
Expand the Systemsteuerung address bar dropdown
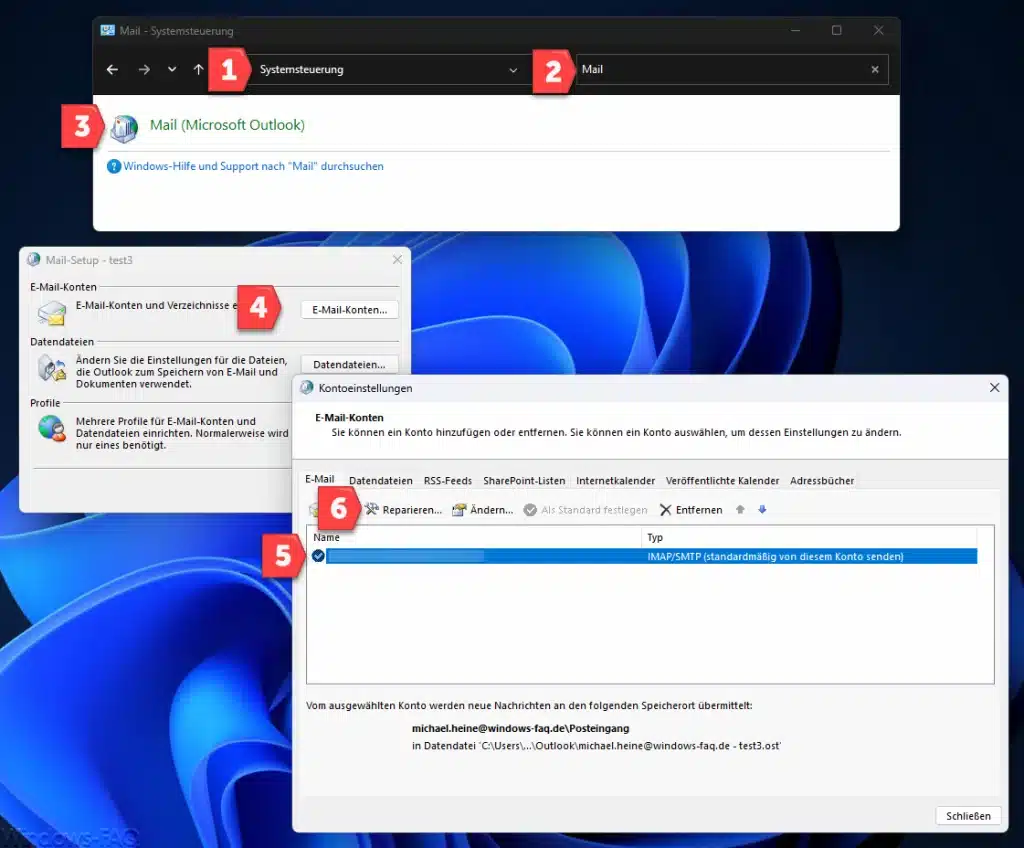coord(513,70)
